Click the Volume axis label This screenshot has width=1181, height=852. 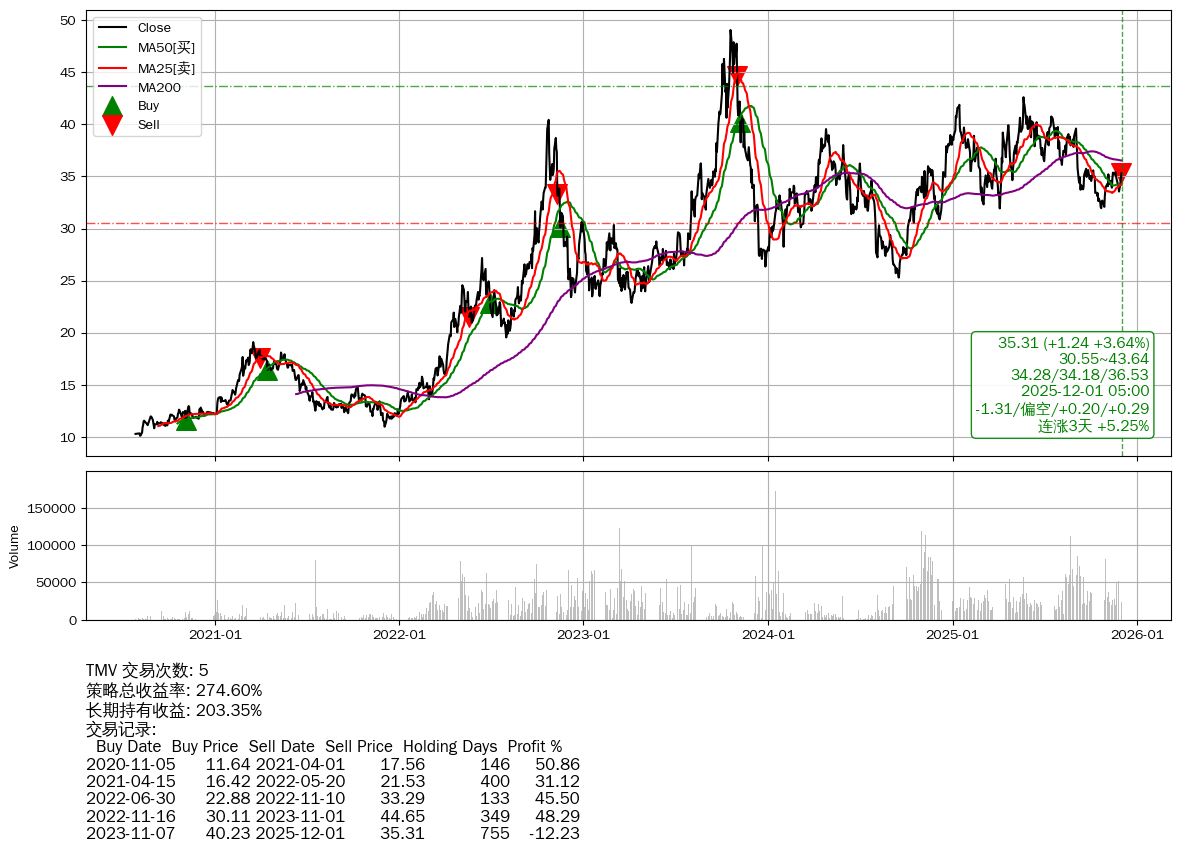pos(14,546)
